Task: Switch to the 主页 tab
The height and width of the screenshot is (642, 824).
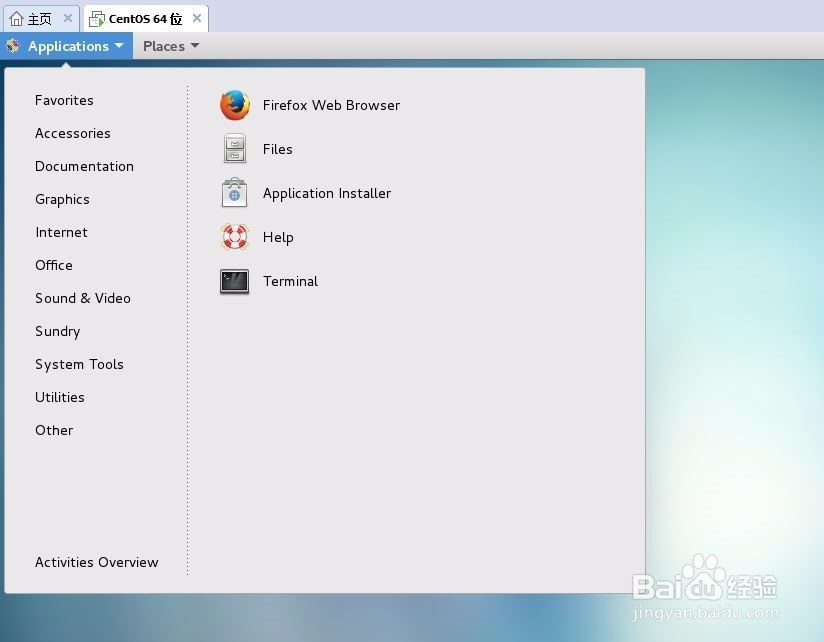Action: tap(41, 19)
